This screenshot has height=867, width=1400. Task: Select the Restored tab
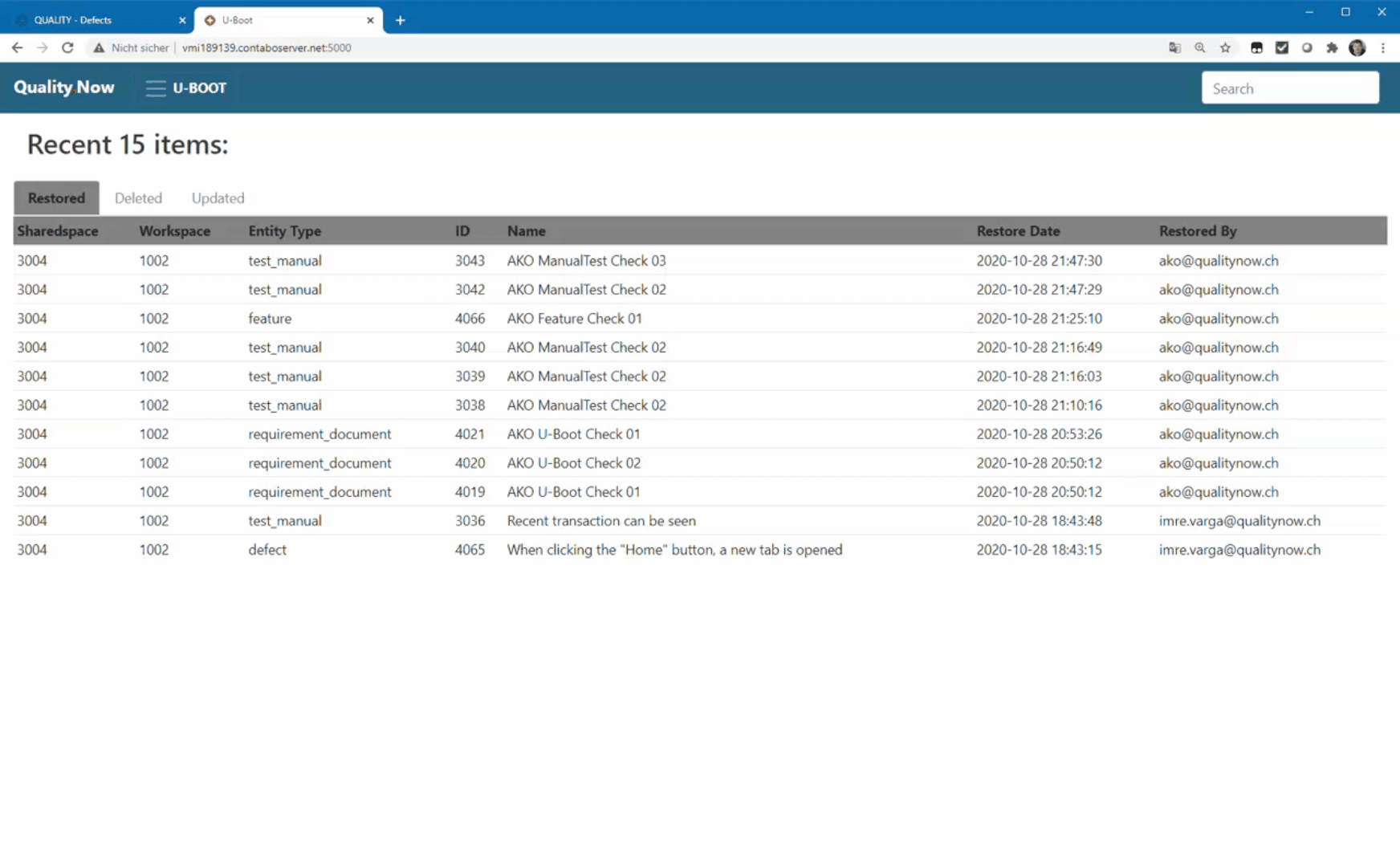[x=56, y=197]
